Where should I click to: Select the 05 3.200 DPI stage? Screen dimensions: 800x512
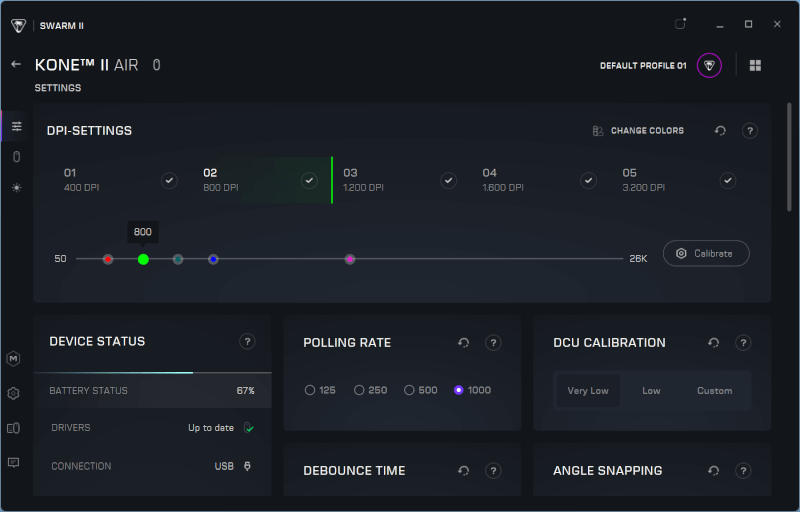pyautogui.click(x=681, y=180)
